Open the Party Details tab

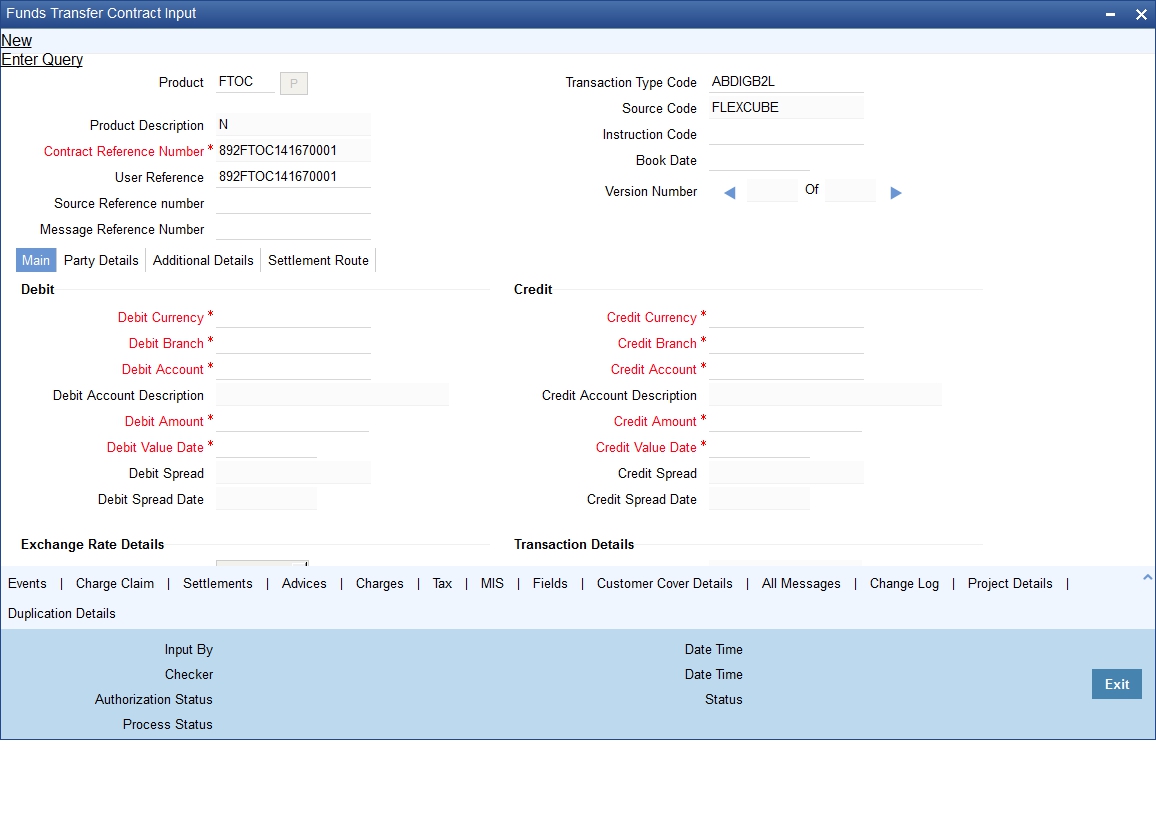point(101,260)
